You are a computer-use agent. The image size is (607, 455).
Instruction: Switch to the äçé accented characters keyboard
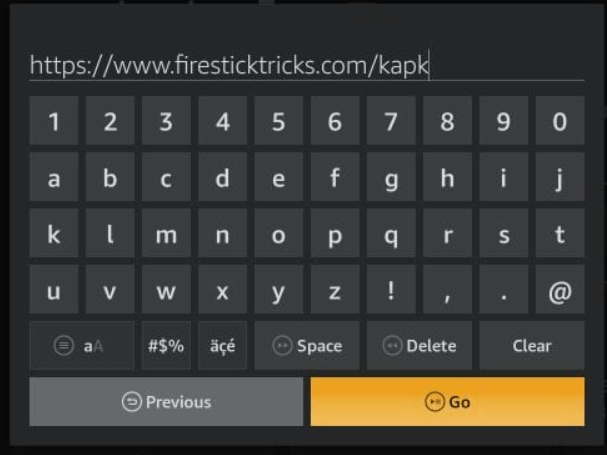(x=222, y=345)
